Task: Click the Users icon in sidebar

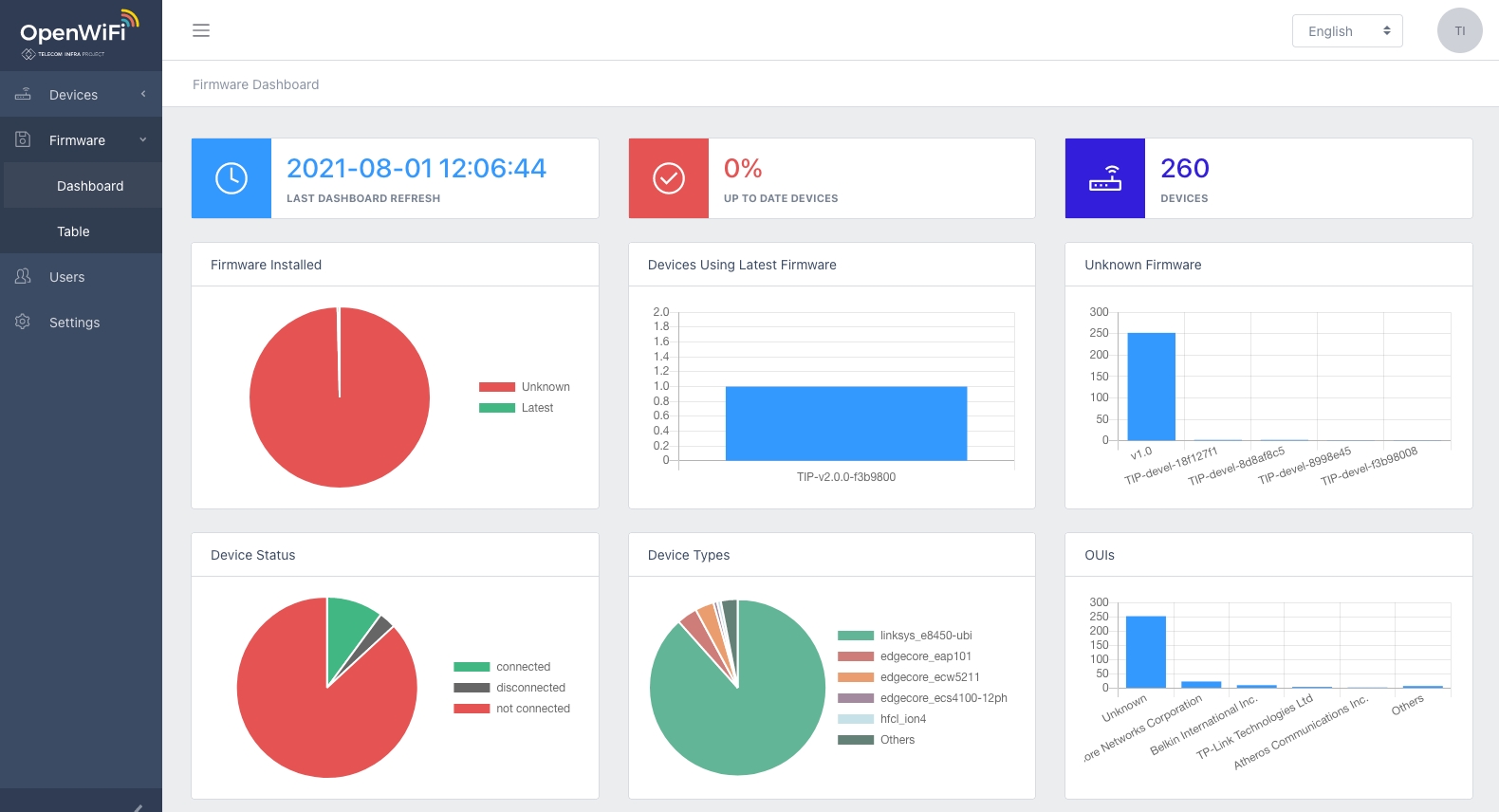Action: (23, 276)
